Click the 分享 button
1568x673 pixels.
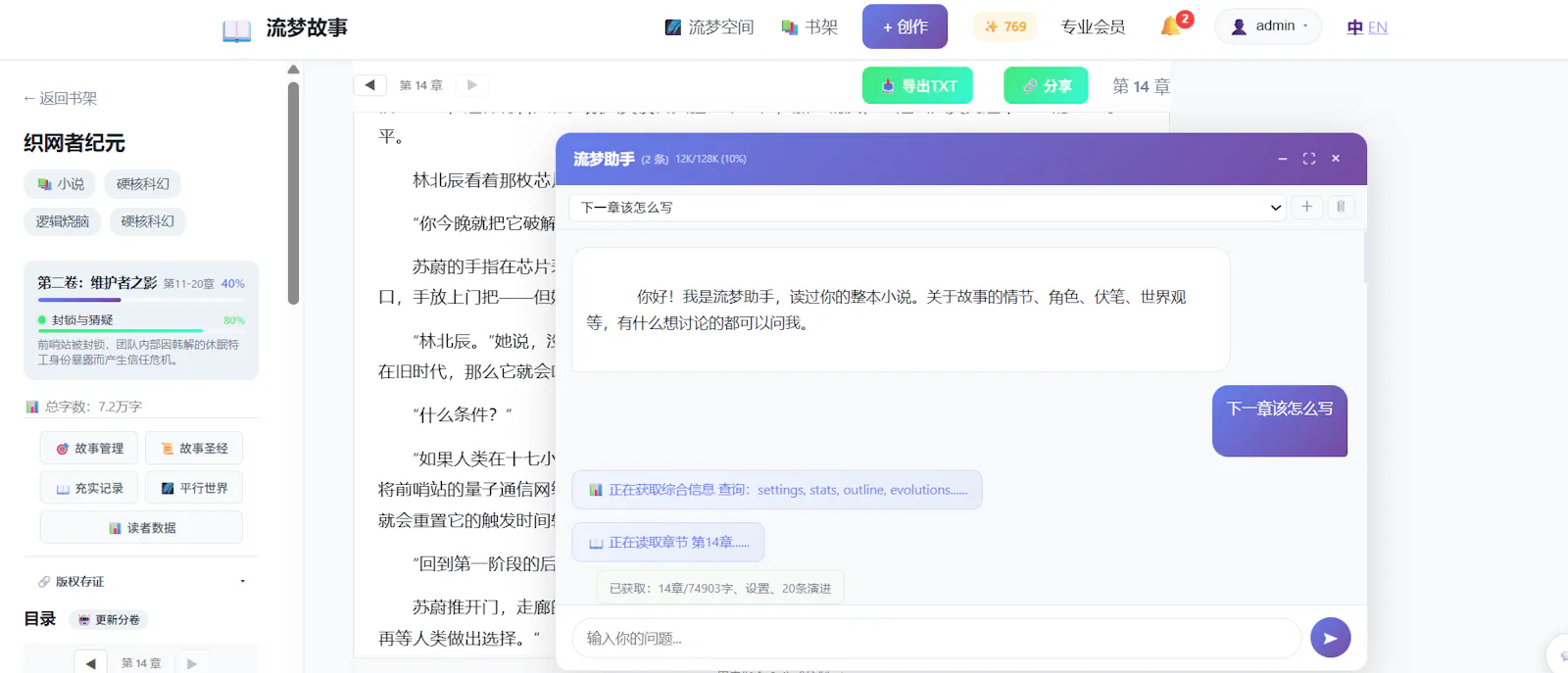tap(1046, 85)
